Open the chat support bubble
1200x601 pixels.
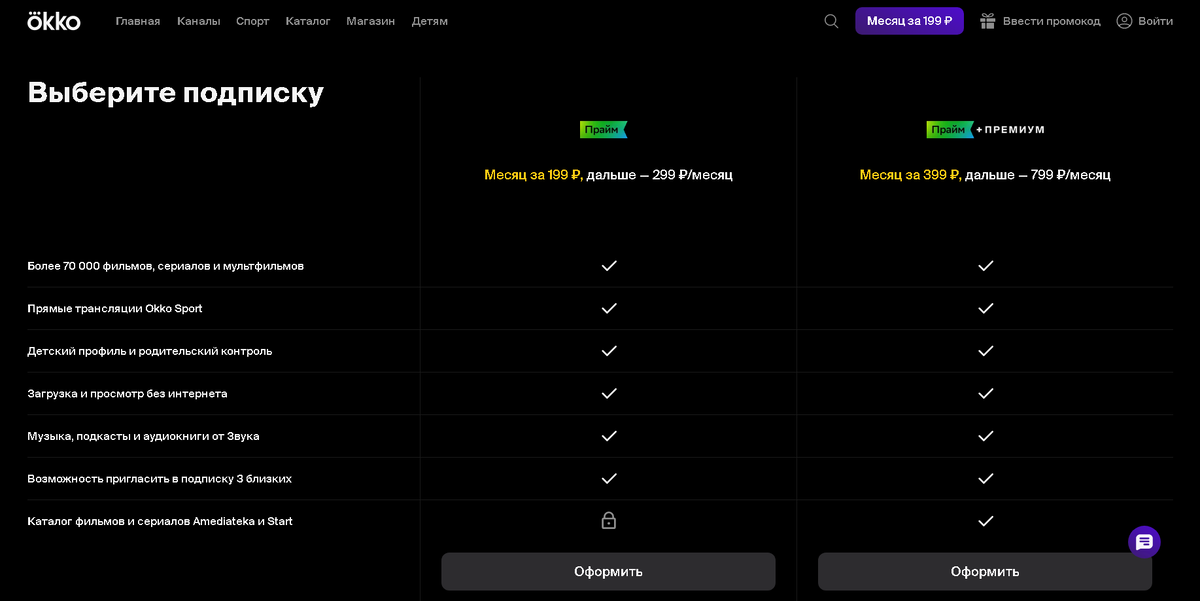tap(1144, 542)
